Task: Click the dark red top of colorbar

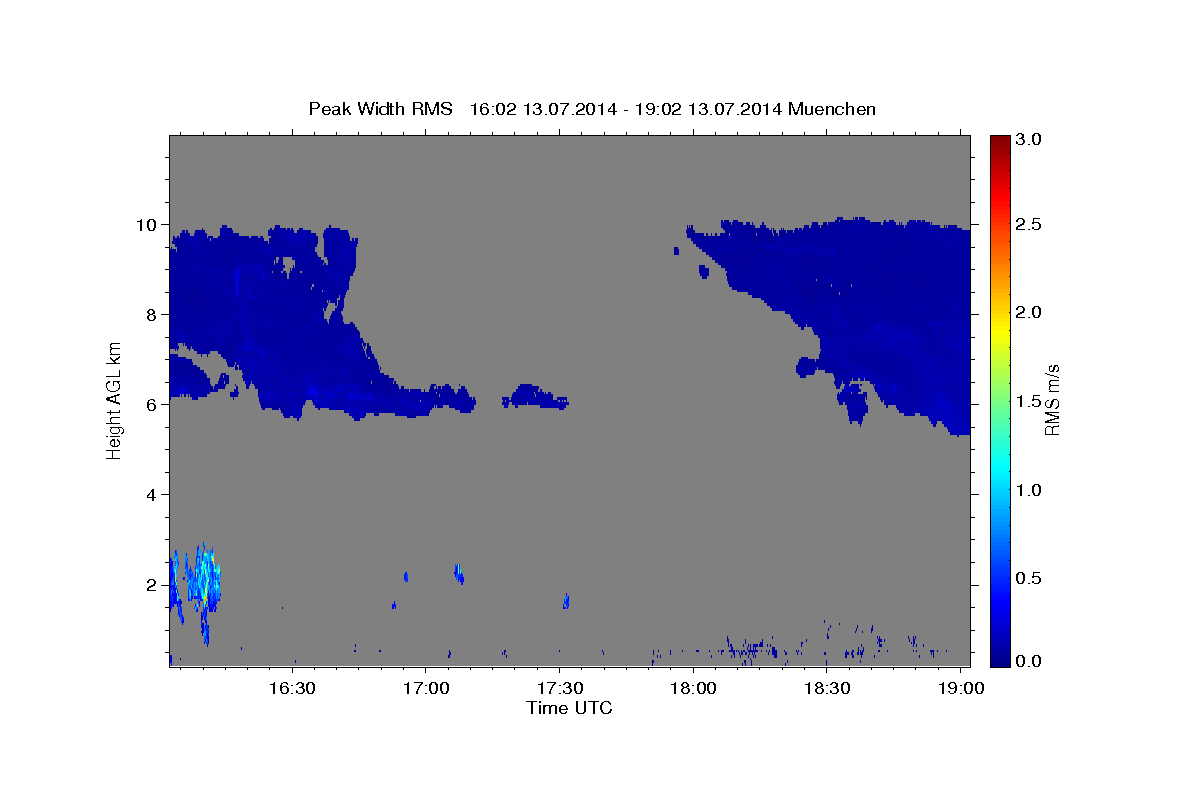Action: click(999, 141)
